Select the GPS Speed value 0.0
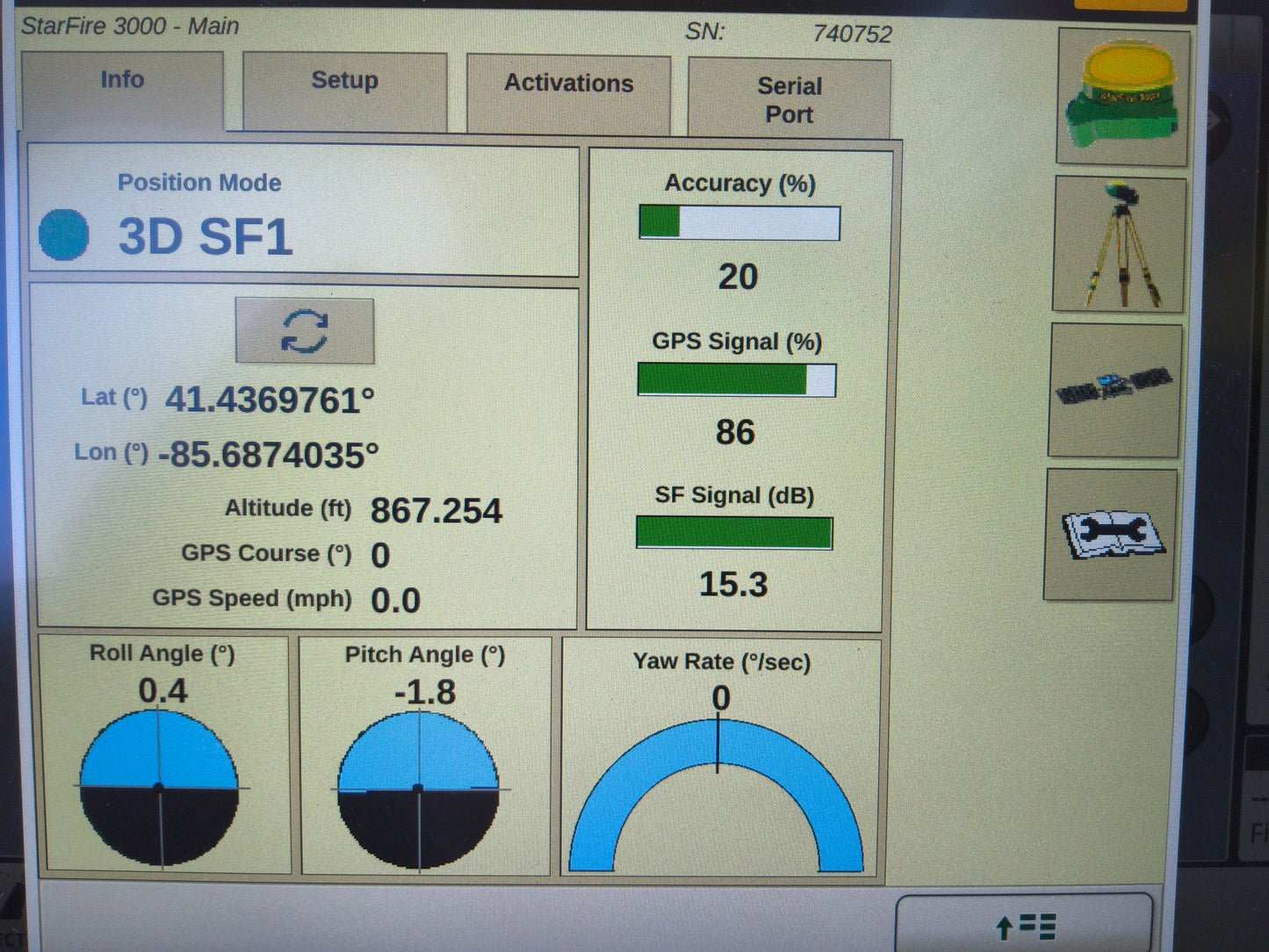 (395, 601)
